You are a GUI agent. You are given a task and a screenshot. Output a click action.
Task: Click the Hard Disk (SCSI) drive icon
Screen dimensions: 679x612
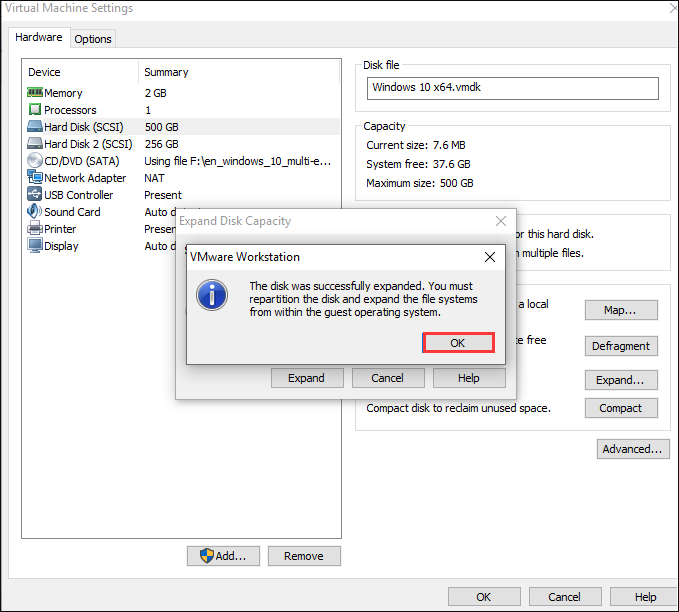35,126
